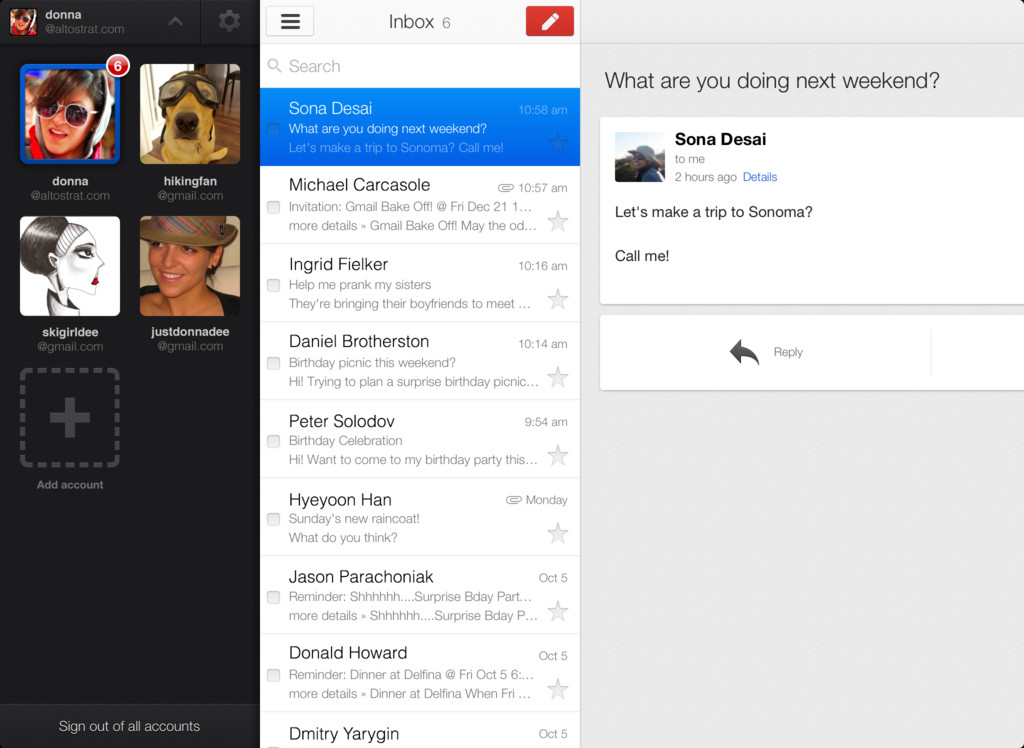Screen dimensions: 1024x748
Task: Click the red compose pencil button
Action: coord(549,21)
